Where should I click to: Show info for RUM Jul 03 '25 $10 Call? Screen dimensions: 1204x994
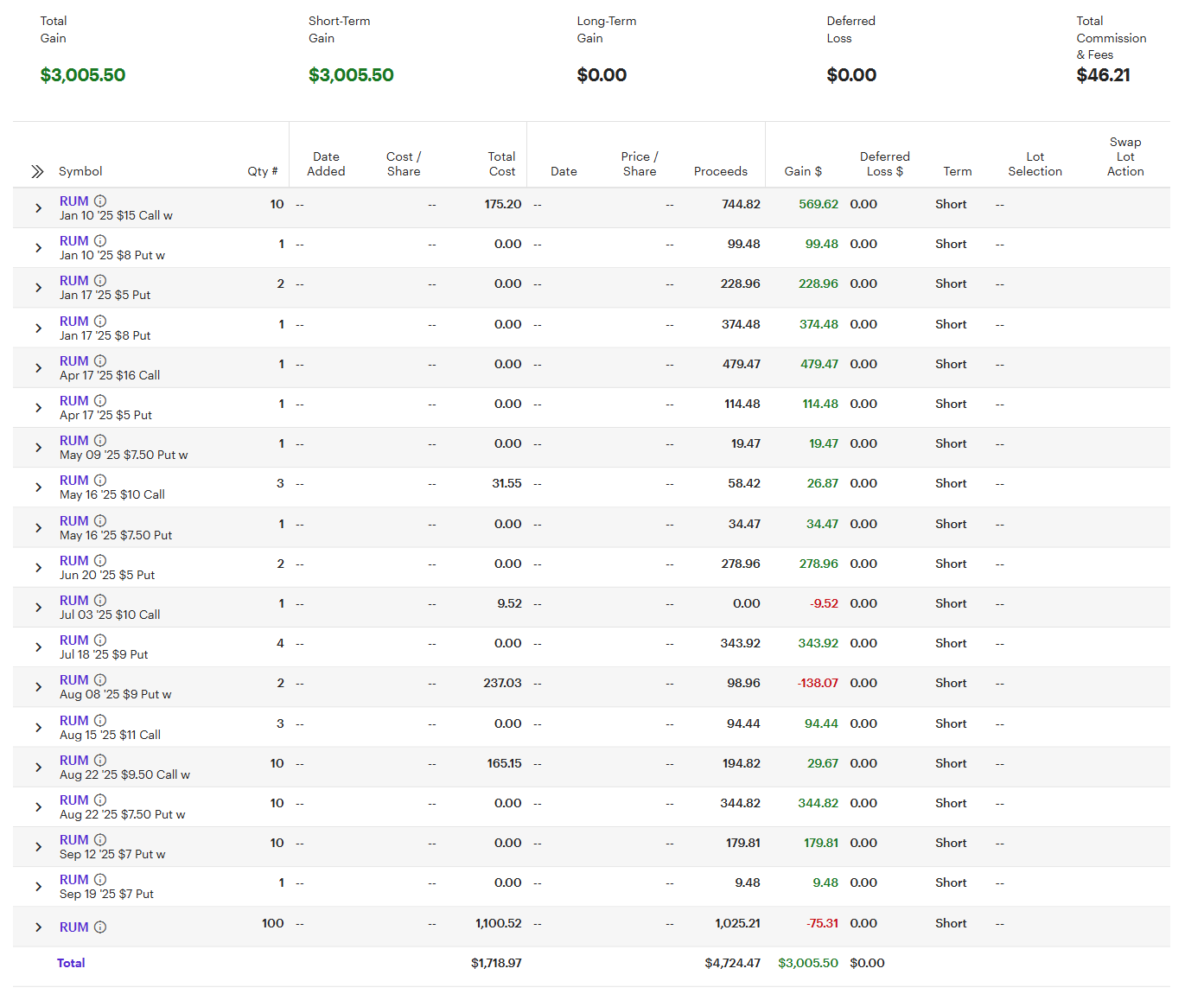click(100, 601)
